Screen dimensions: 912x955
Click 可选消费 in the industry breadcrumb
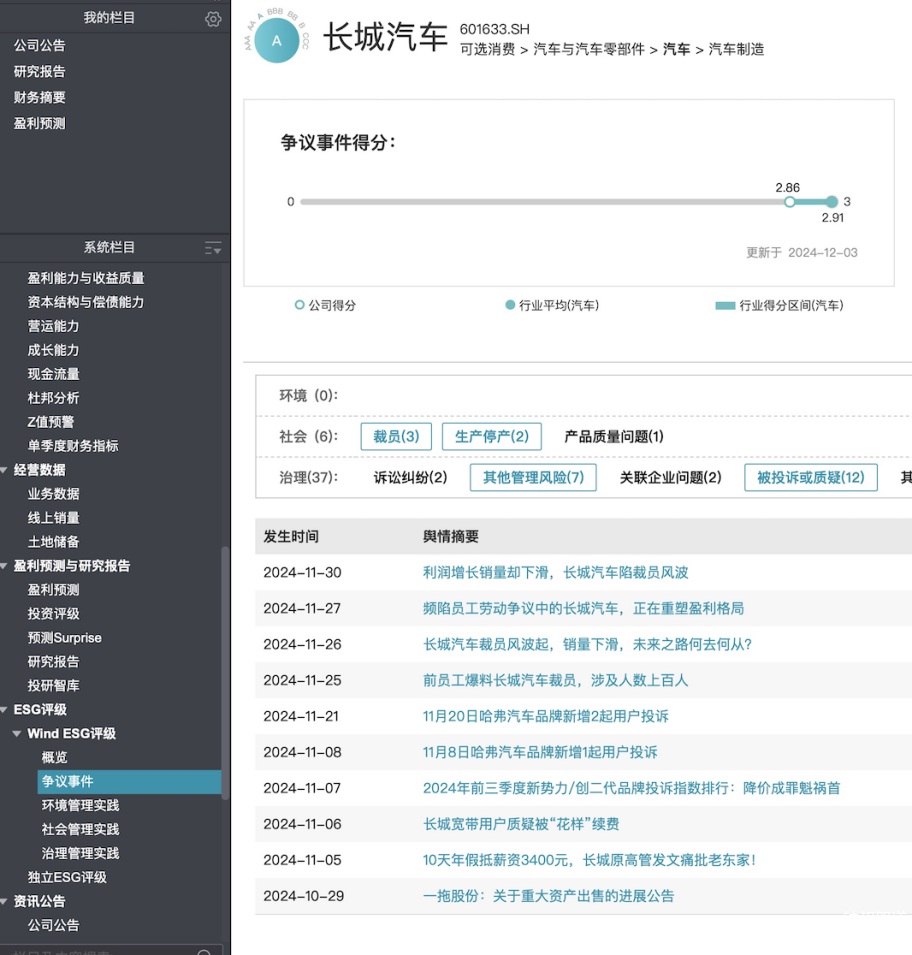(x=487, y=49)
